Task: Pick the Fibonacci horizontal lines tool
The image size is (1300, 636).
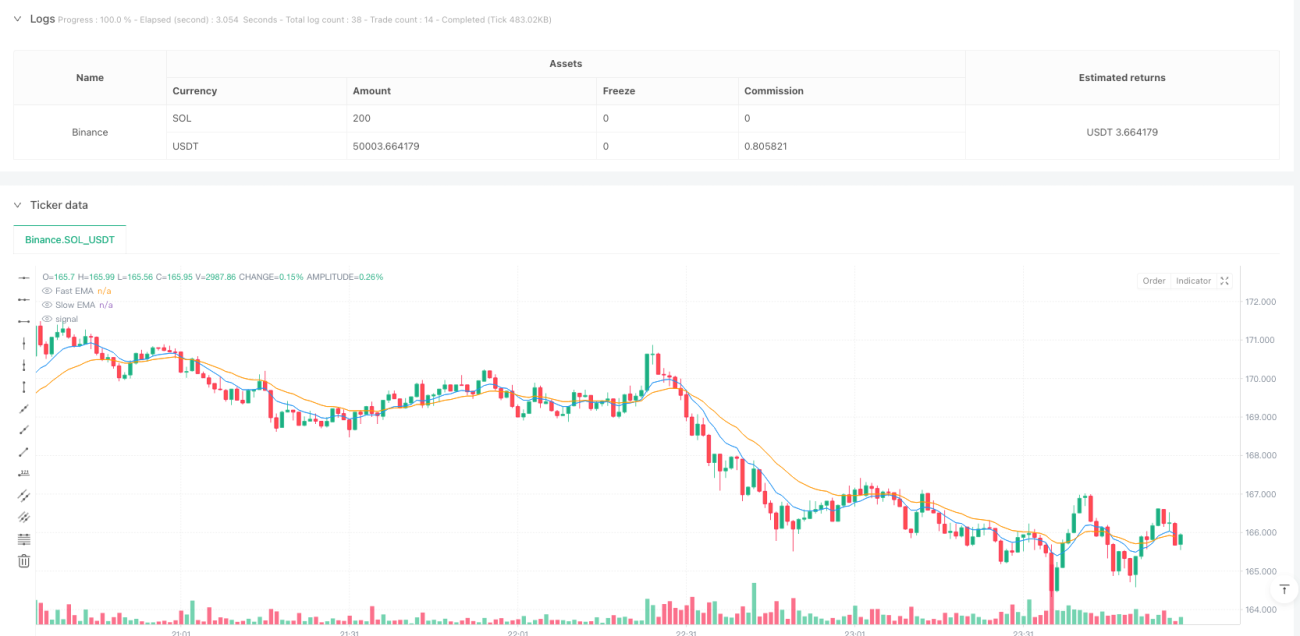Action: click(x=24, y=539)
